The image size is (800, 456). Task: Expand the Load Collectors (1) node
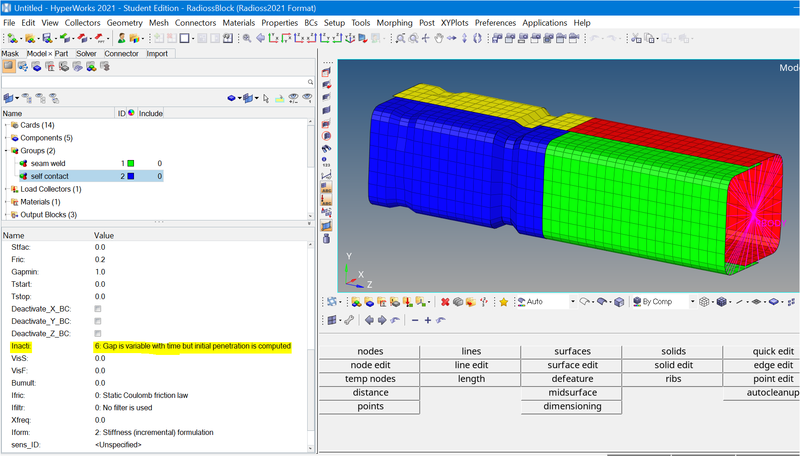[x=7, y=189]
